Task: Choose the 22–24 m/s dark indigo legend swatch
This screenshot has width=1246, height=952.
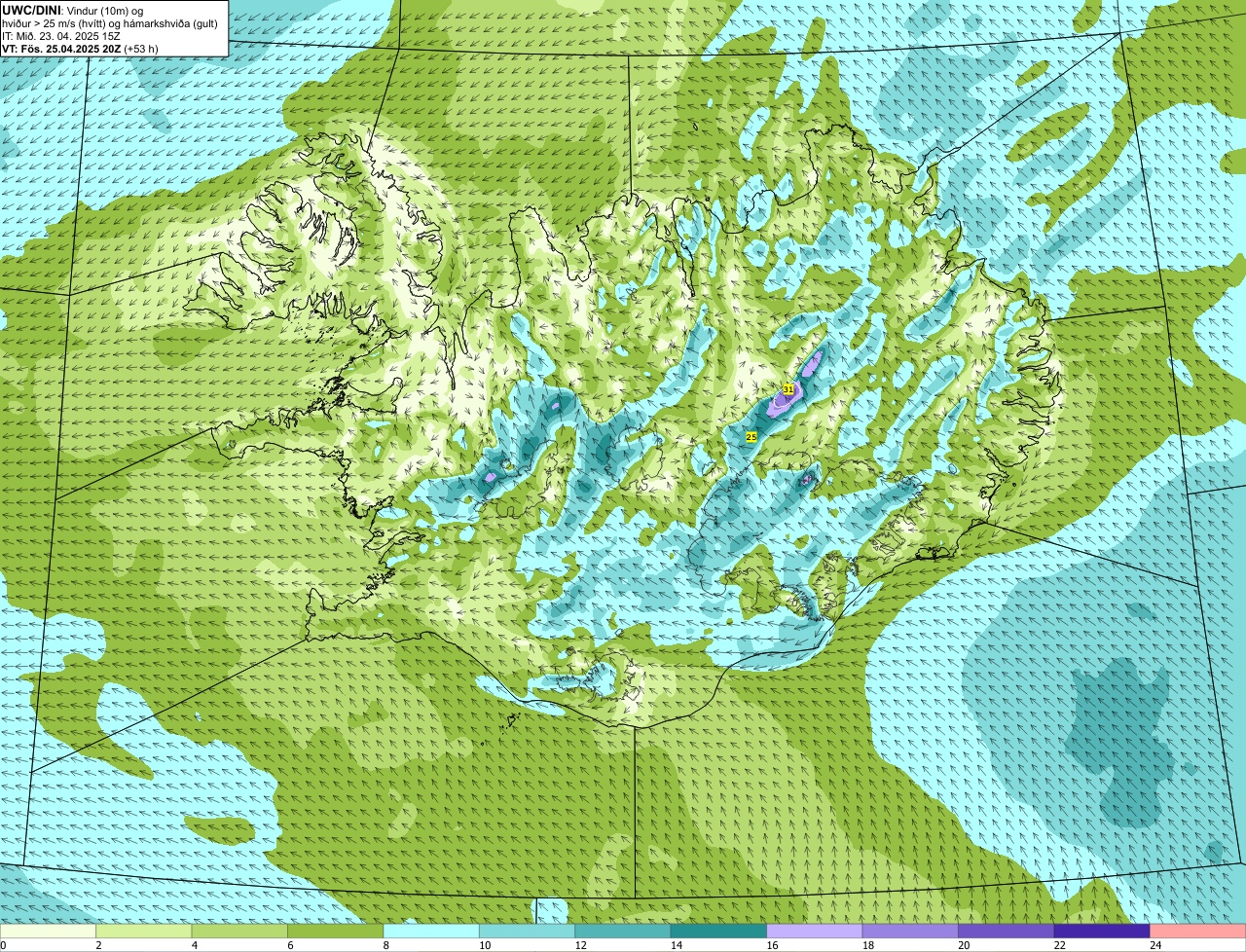Action: tap(1103, 931)
